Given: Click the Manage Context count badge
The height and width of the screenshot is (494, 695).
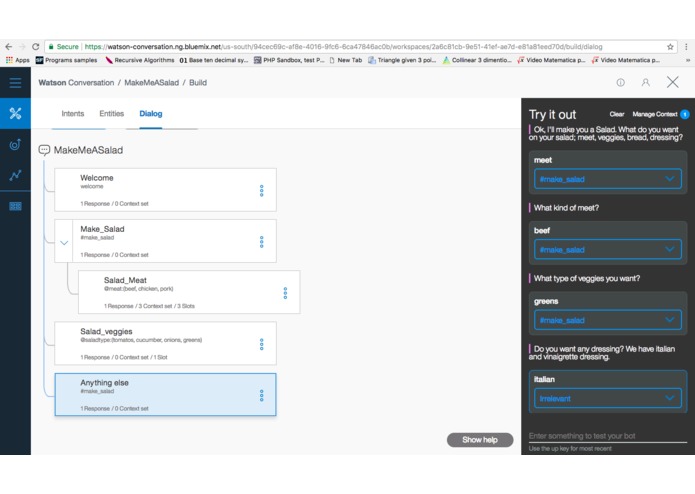Looking at the screenshot, I should [684, 114].
